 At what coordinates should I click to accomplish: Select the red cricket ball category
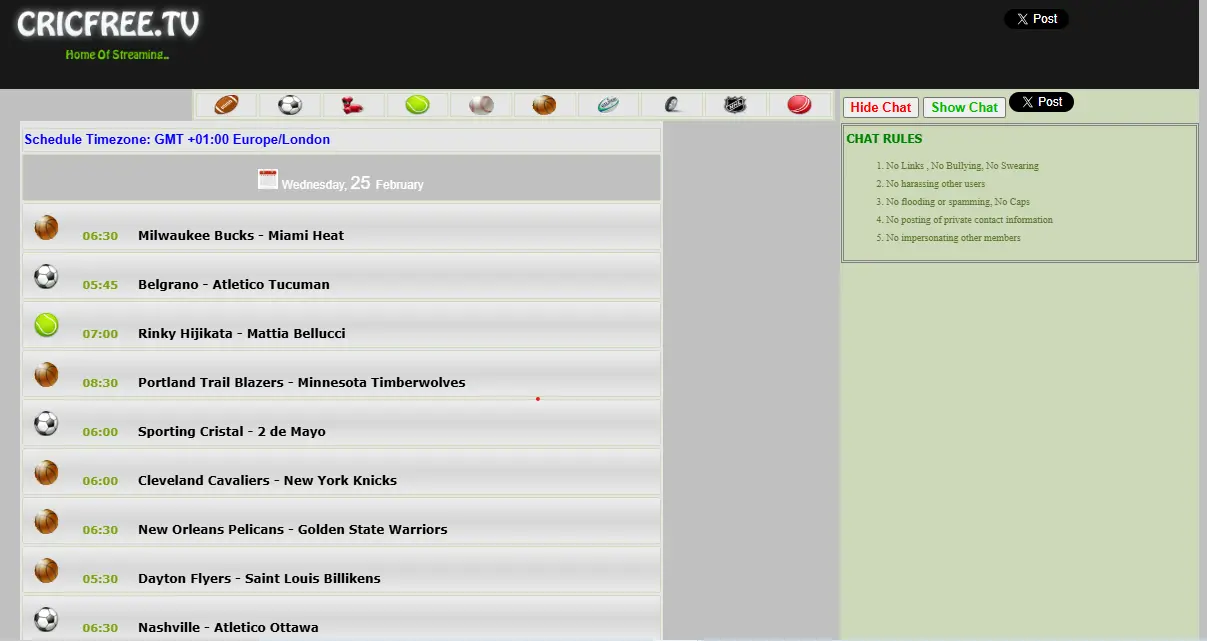tap(799, 105)
